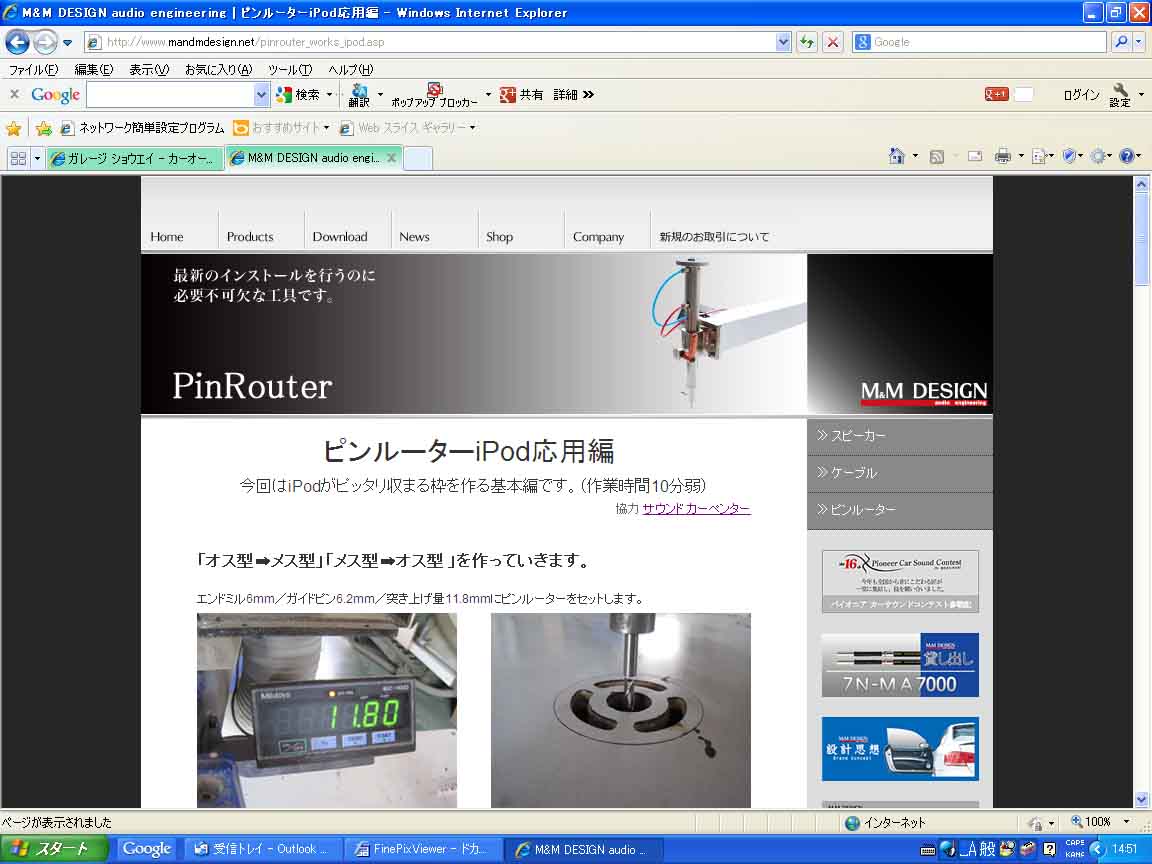The height and width of the screenshot is (864, 1152).
Task: Open the スピーカー sidebar category
Action: pyautogui.click(x=899, y=436)
